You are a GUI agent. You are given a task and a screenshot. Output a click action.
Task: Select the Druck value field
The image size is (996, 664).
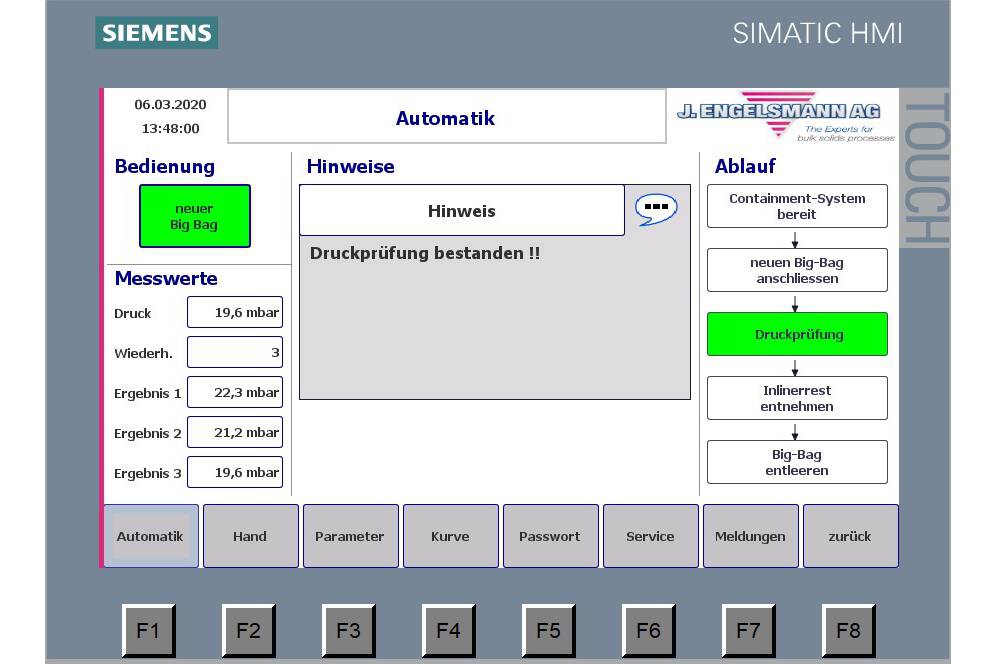[234, 312]
